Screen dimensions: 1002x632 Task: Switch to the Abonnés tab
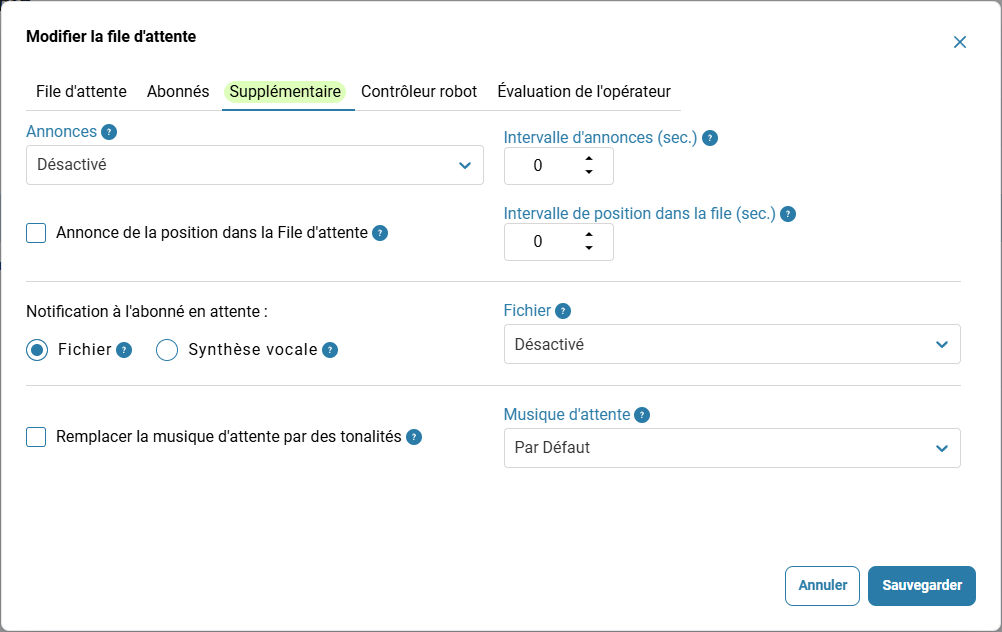pos(178,92)
